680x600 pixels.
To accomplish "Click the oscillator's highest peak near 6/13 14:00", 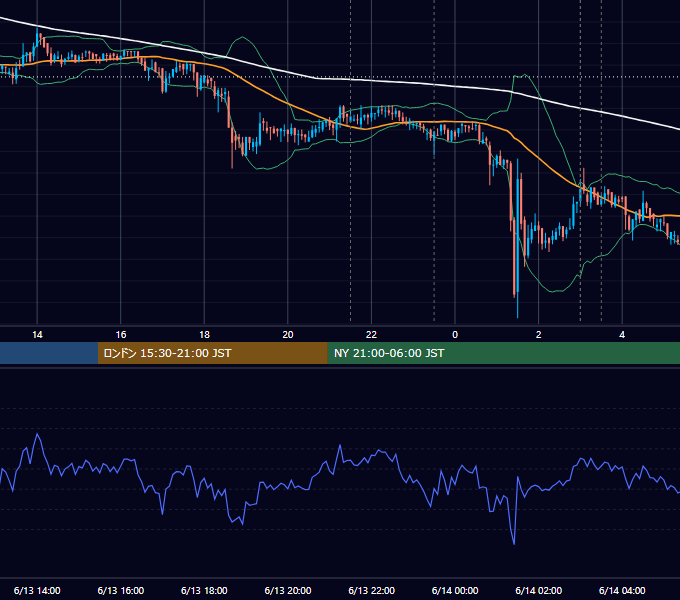I will (x=37, y=434).
